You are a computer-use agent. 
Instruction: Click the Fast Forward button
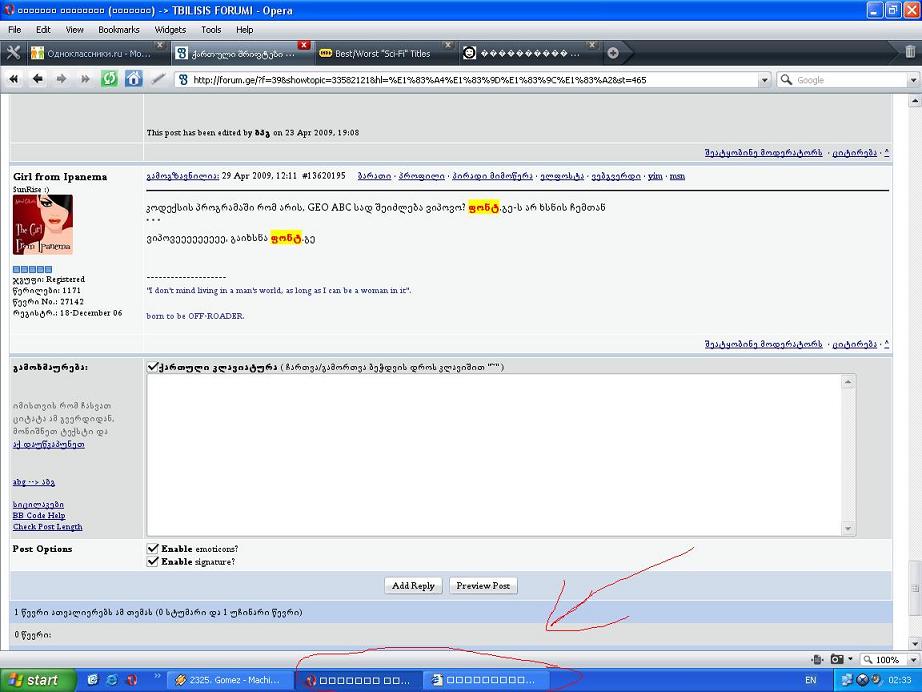click(x=85, y=79)
